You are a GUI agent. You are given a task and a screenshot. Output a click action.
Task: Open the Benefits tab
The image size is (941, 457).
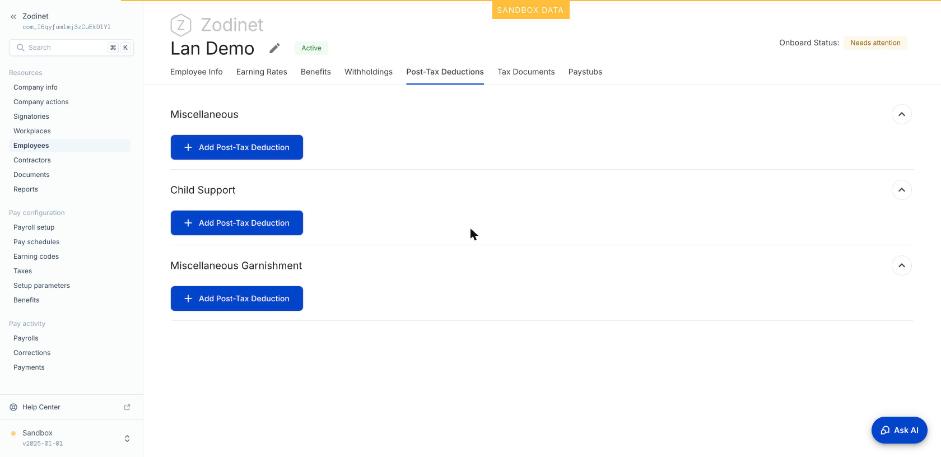316,72
